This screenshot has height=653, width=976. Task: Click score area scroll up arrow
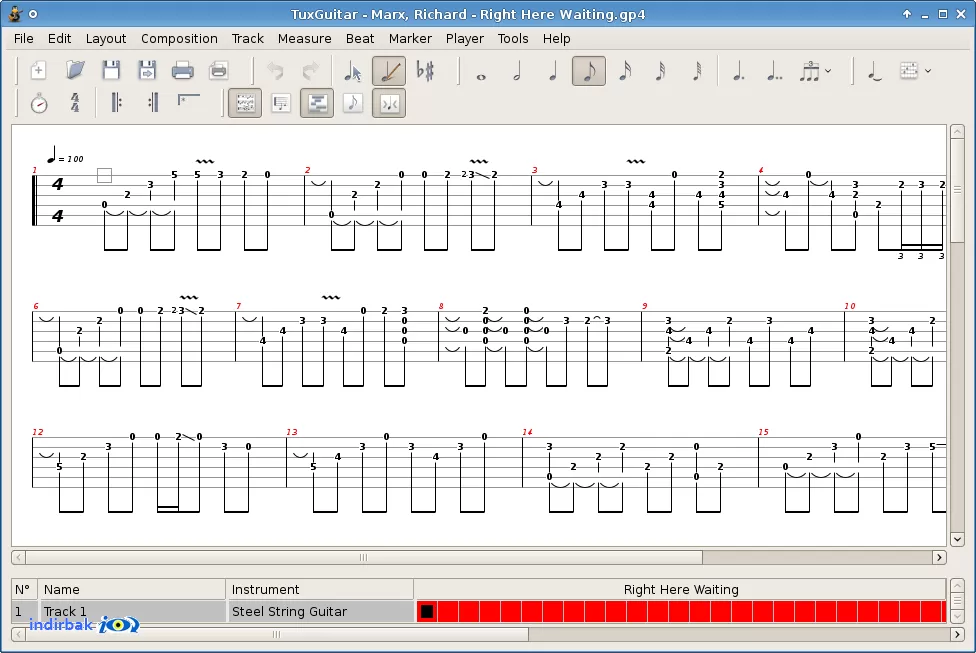point(957,132)
